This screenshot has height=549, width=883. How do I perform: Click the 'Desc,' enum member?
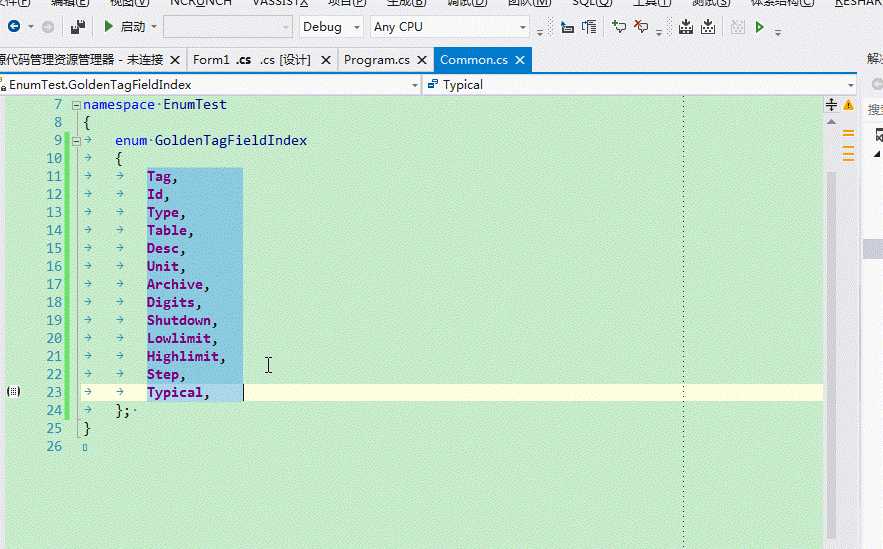(x=166, y=249)
